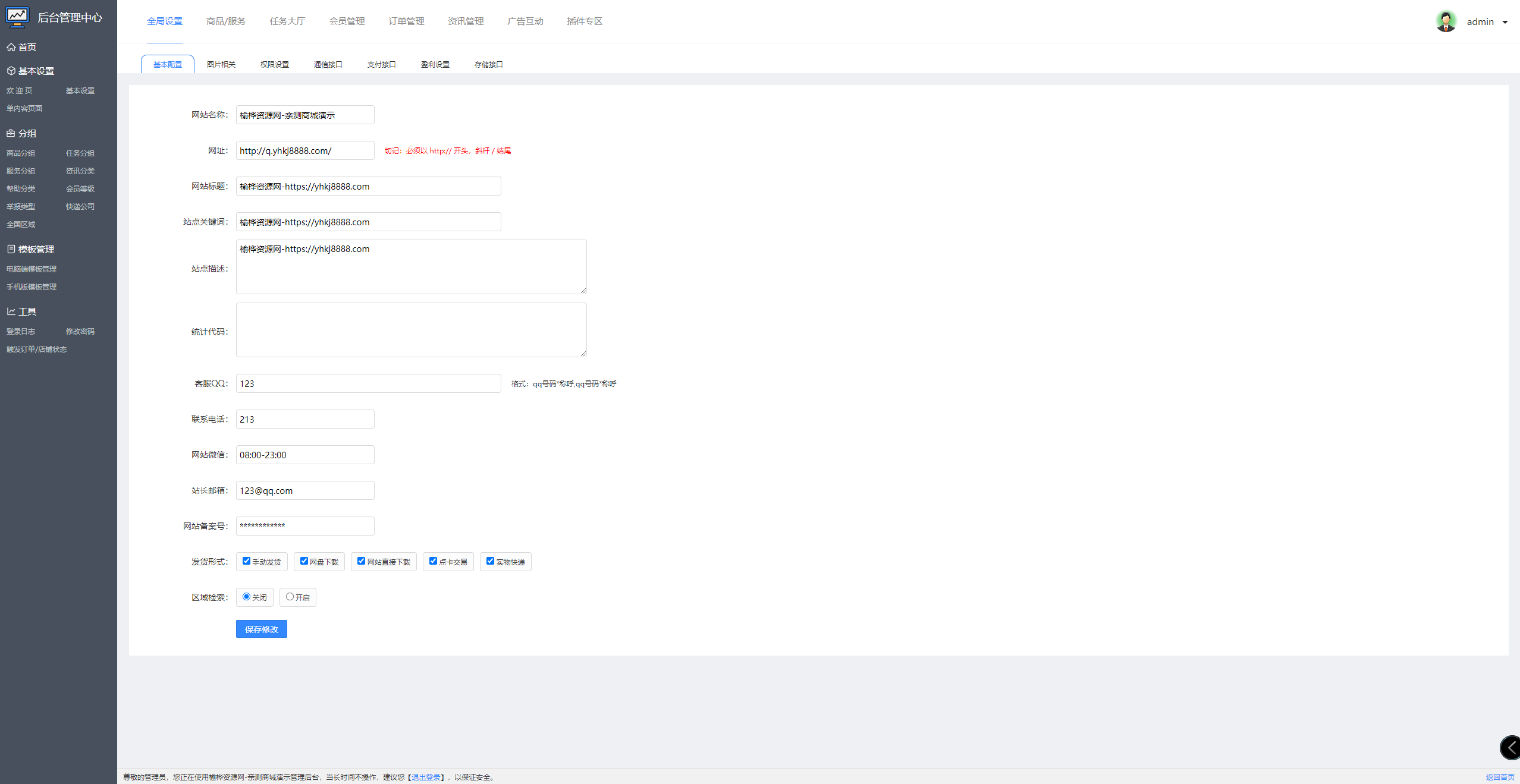
Task: Open 修改密码 in the sidebar
Action: point(80,331)
